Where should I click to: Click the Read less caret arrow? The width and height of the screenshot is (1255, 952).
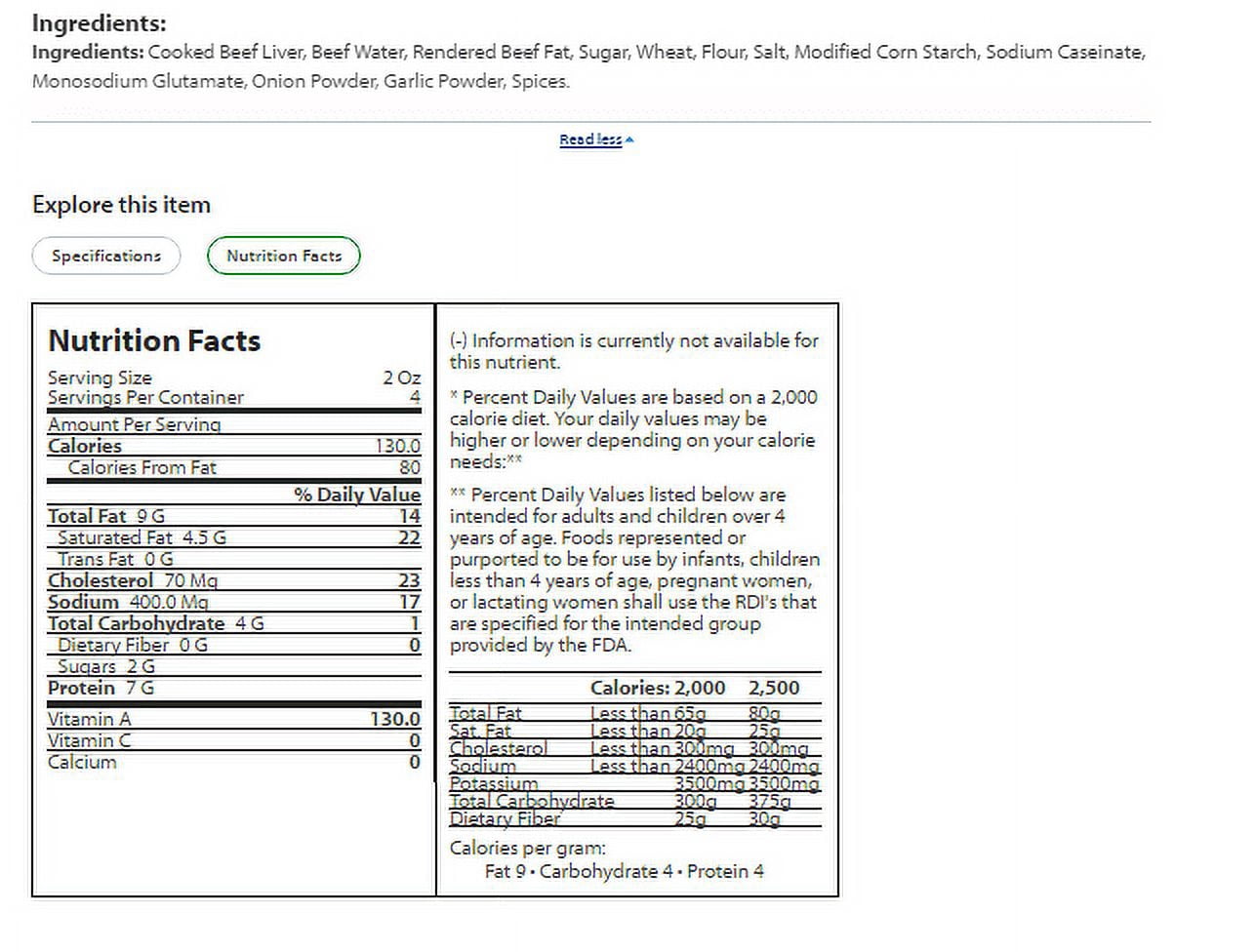pyautogui.click(x=629, y=139)
